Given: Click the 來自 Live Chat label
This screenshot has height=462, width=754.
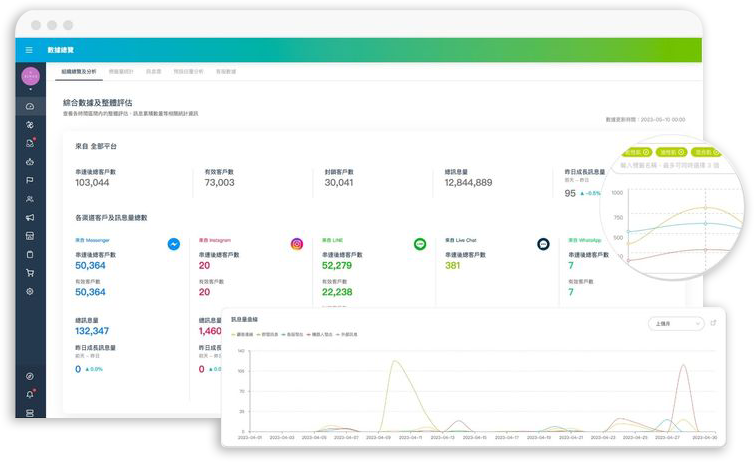Looking at the screenshot, I should pos(461,240).
